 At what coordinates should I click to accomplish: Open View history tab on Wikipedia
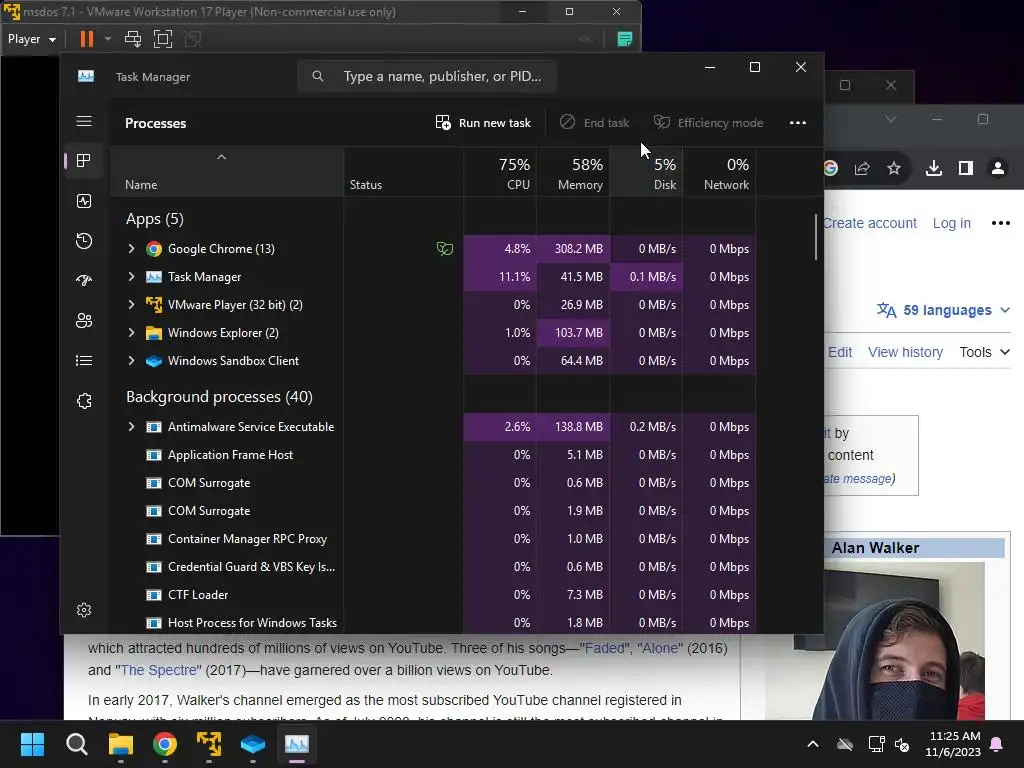pos(905,352)
